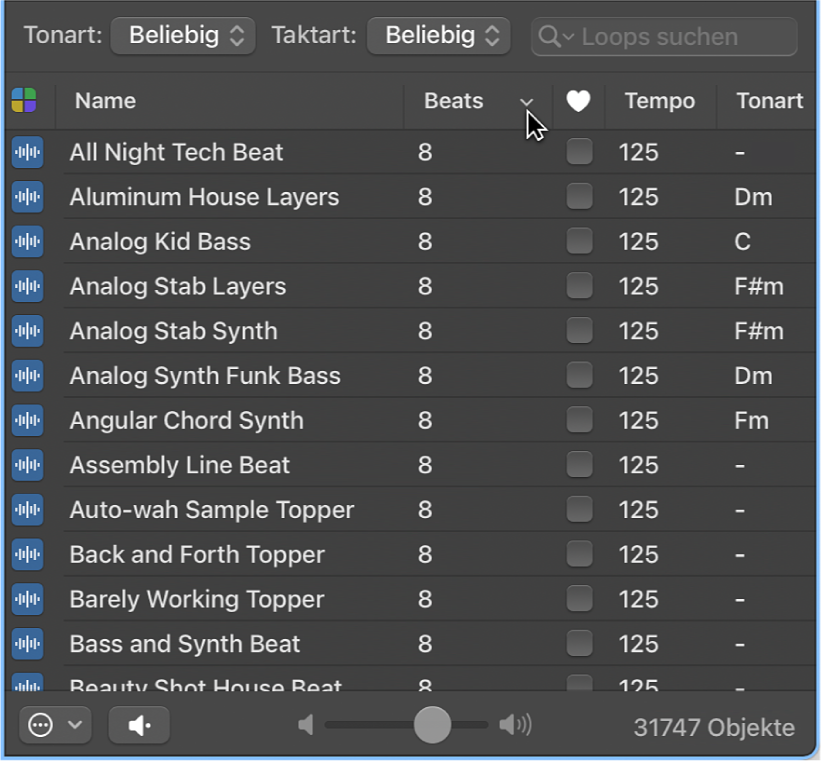Toggle the favorite checkbox for "Analog Stab Synth"
Image resolution: width=822 pixels, height=761 pixels.
coord(579,331)
